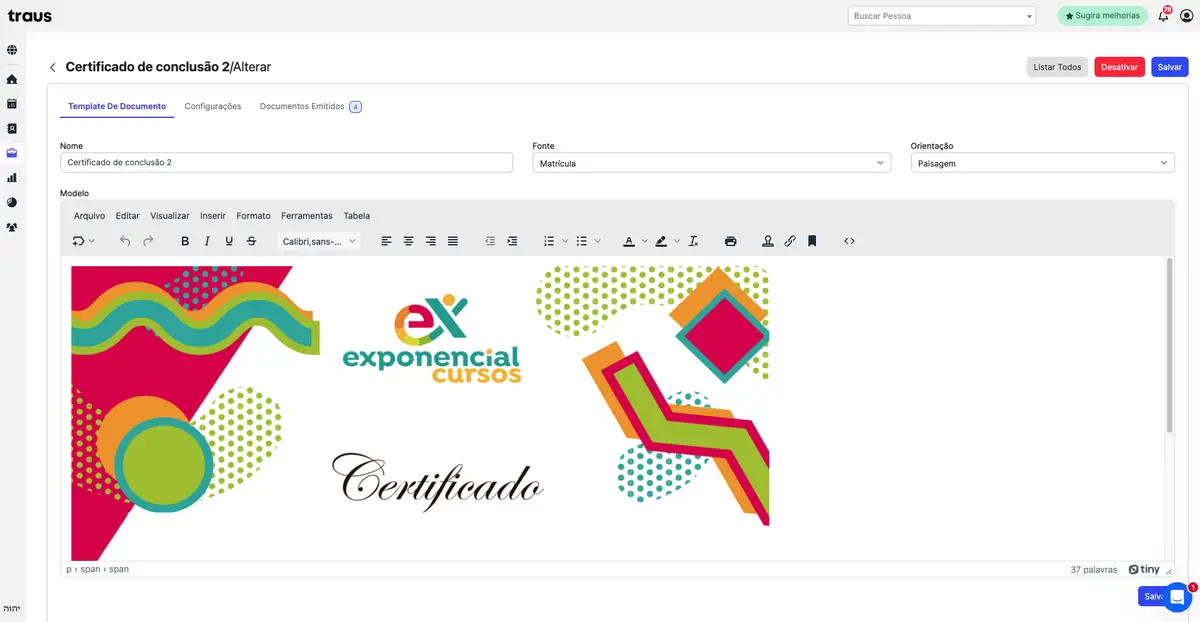The height and width of the screenshot is (622, 1200).
Task: Click the Sugira melhorias button
Action: [x=1102, y=16]
